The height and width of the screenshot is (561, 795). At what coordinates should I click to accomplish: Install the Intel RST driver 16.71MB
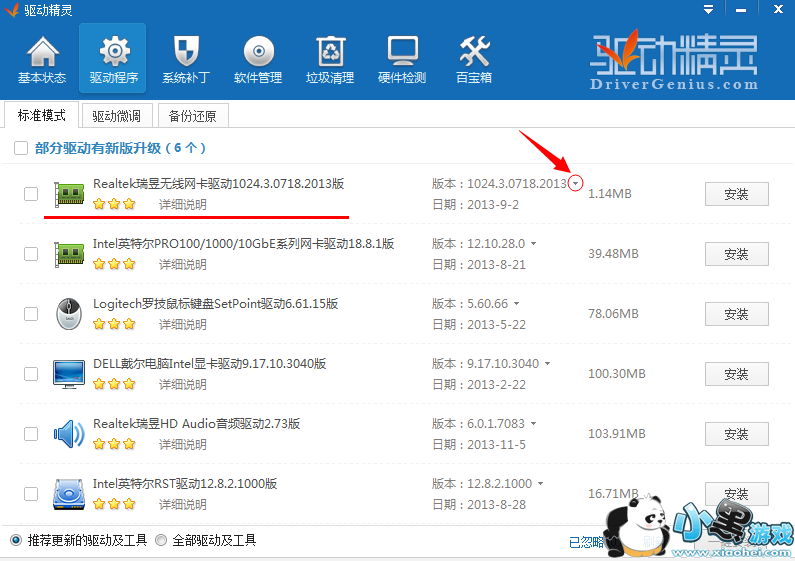[737, 494]
